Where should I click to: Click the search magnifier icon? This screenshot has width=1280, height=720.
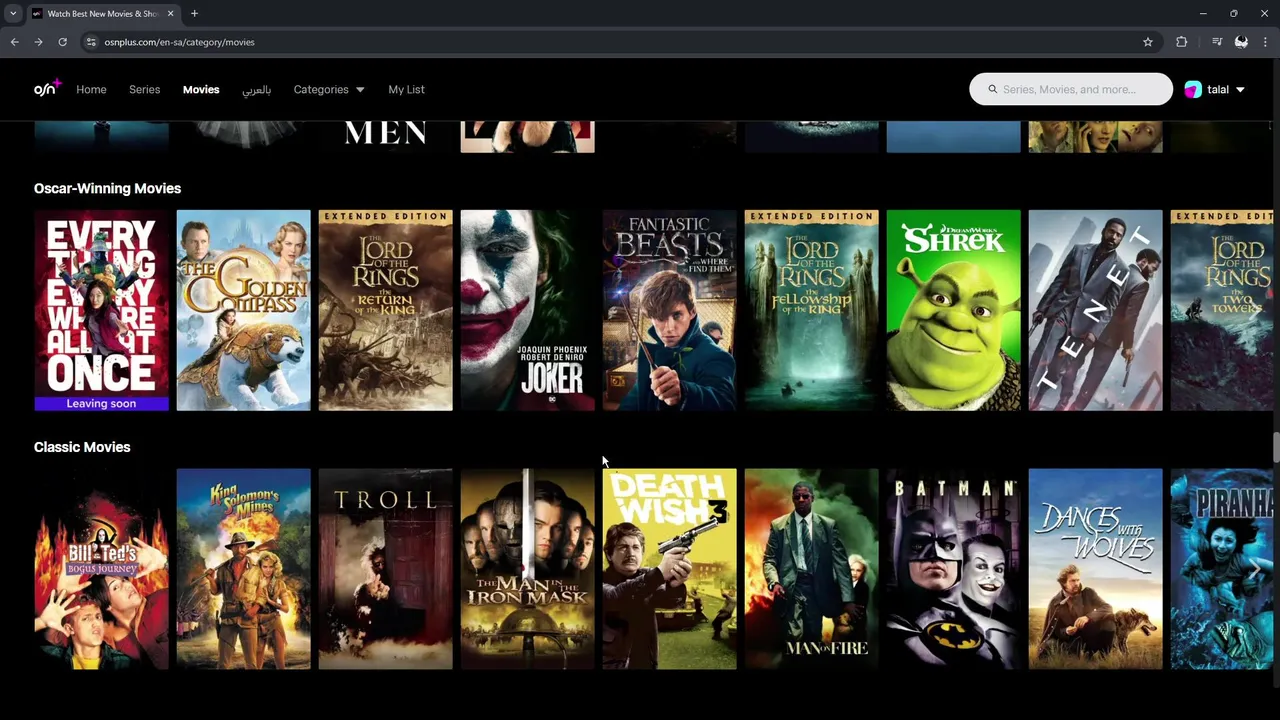993,89
